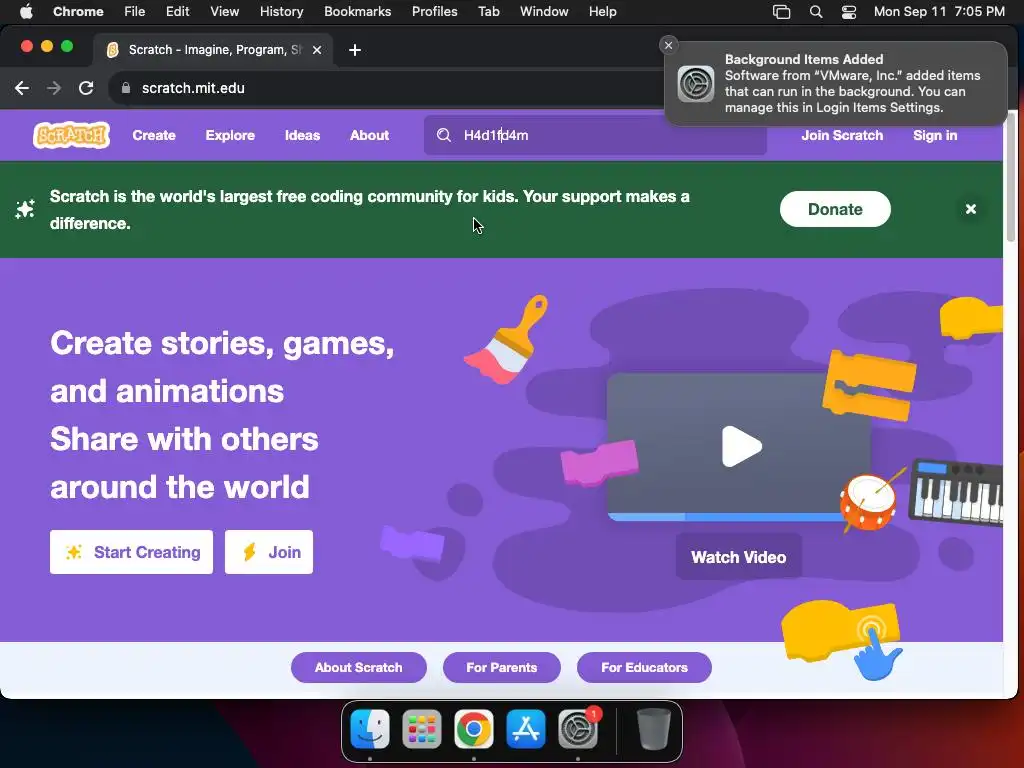Select the Scratch browser tab

212,50
